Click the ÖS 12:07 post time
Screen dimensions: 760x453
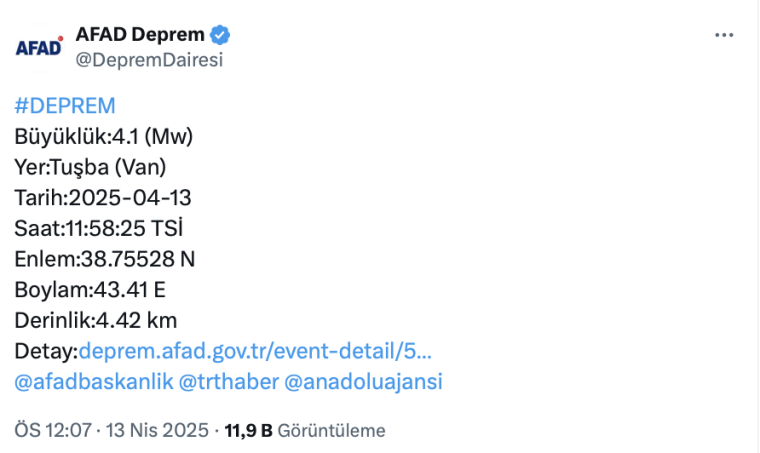tap(53, 431)
